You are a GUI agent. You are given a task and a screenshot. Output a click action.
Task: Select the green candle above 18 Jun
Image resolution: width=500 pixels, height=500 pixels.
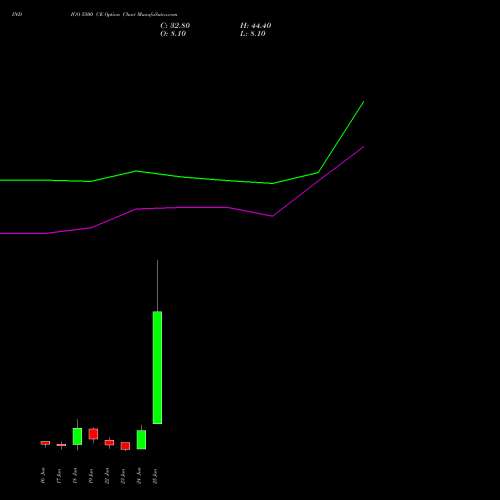point(77,436)
